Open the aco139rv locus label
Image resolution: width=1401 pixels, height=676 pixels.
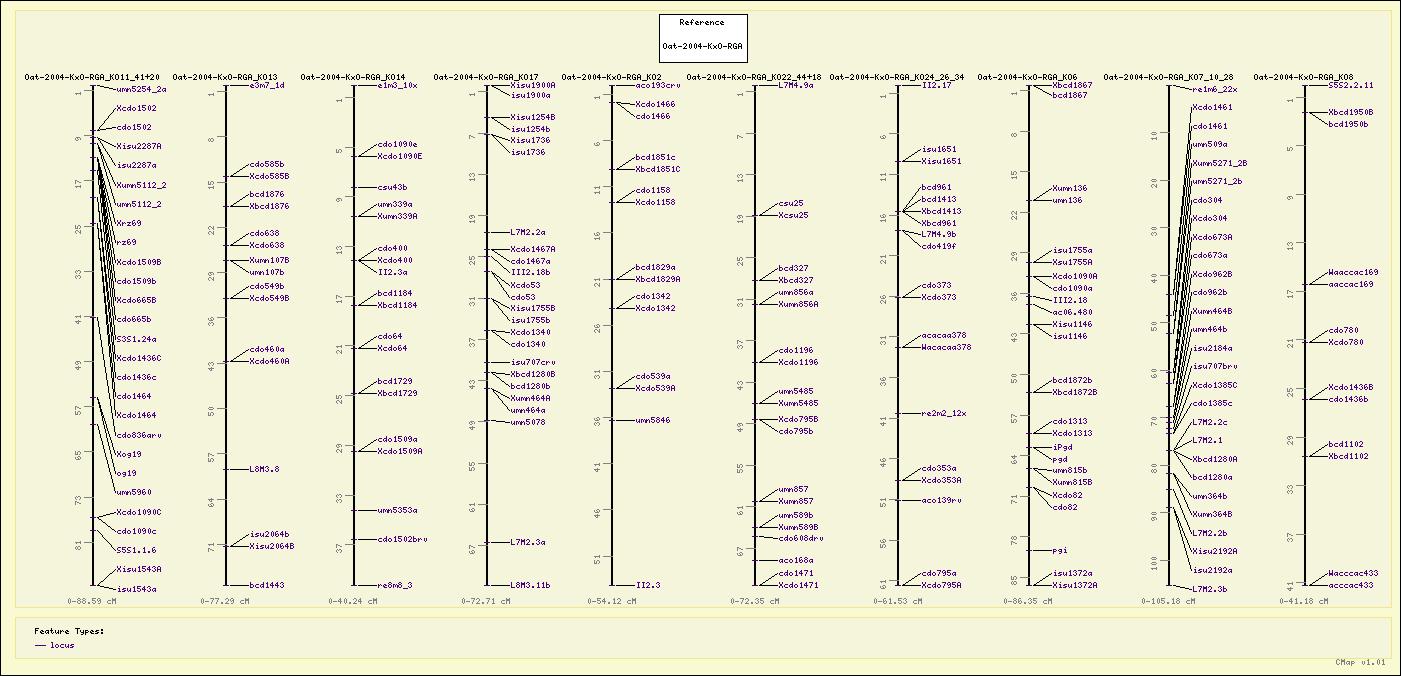click(x=941, y=500)
